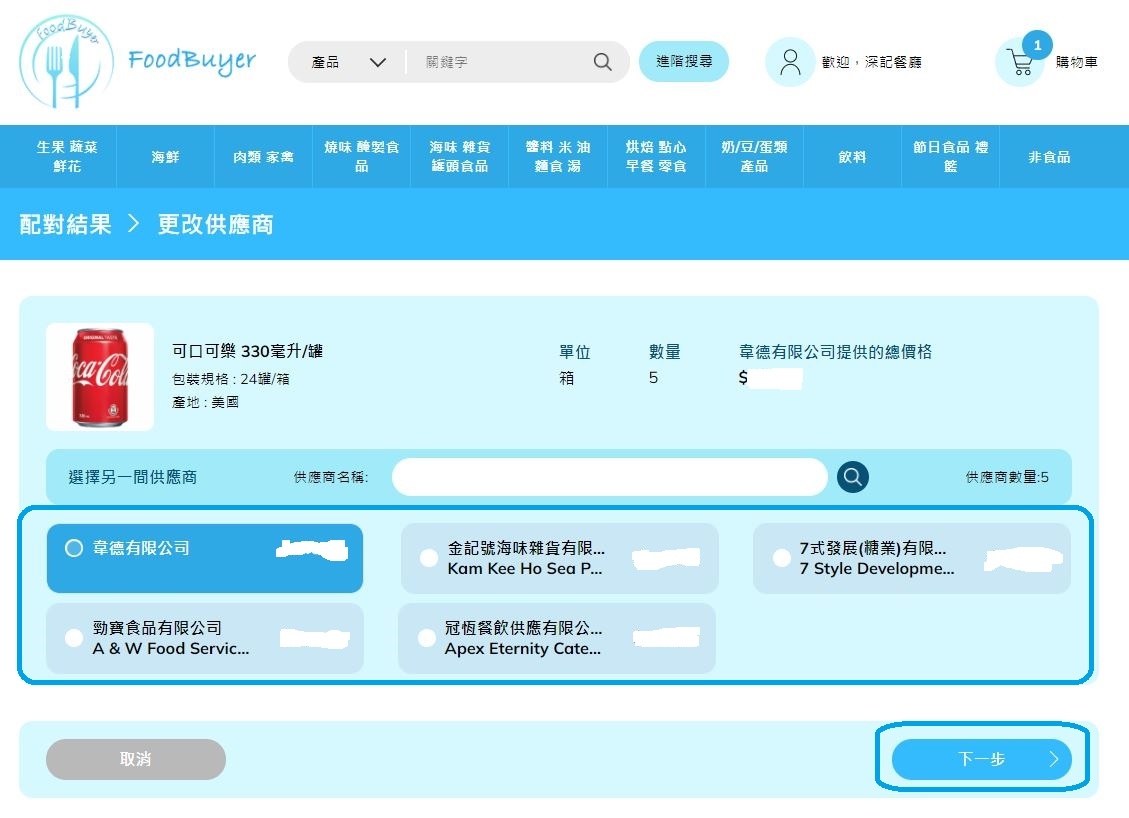Open the 產品 category dropdown

coord(348,62)
